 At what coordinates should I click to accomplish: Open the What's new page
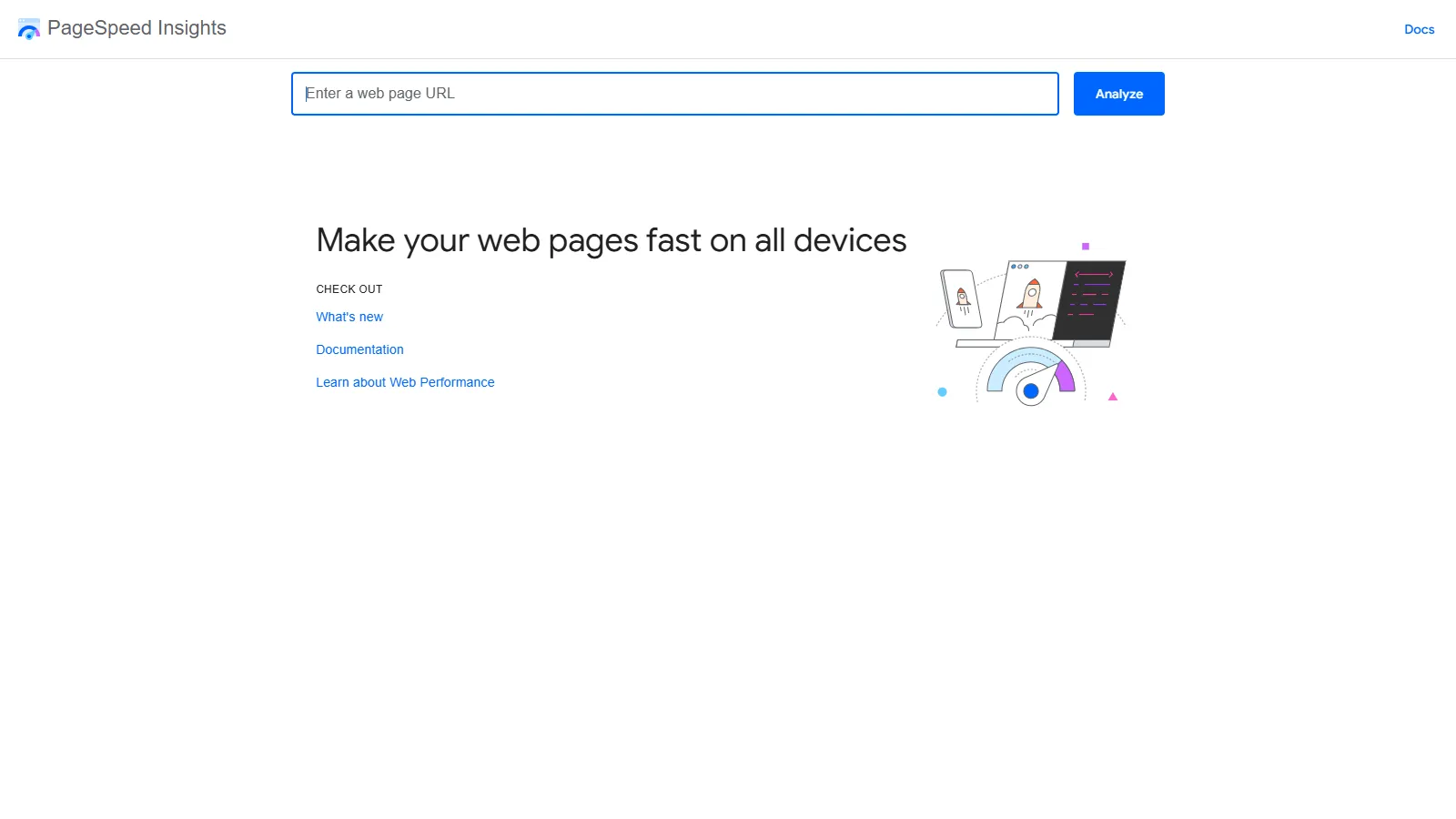coord(349,316)
